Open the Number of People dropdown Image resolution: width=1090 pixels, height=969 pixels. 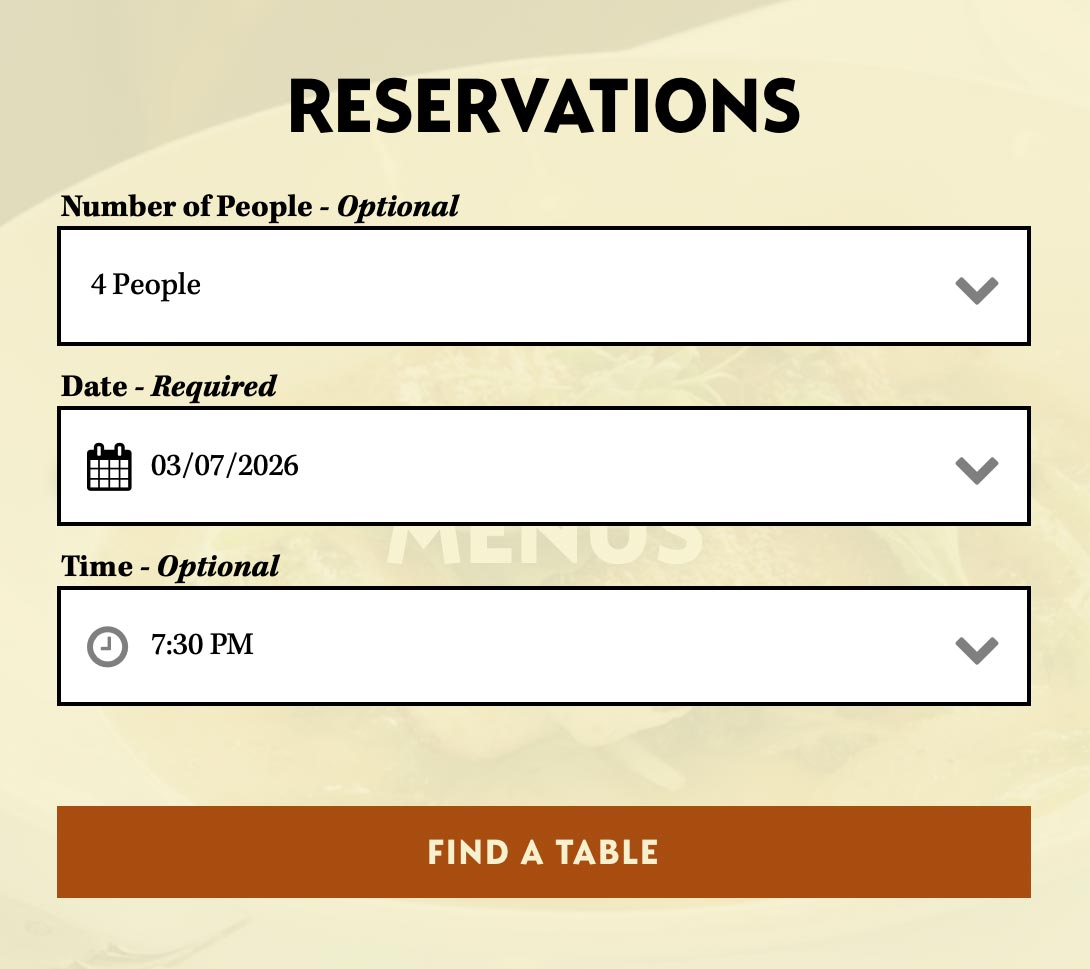coord(544,286)
